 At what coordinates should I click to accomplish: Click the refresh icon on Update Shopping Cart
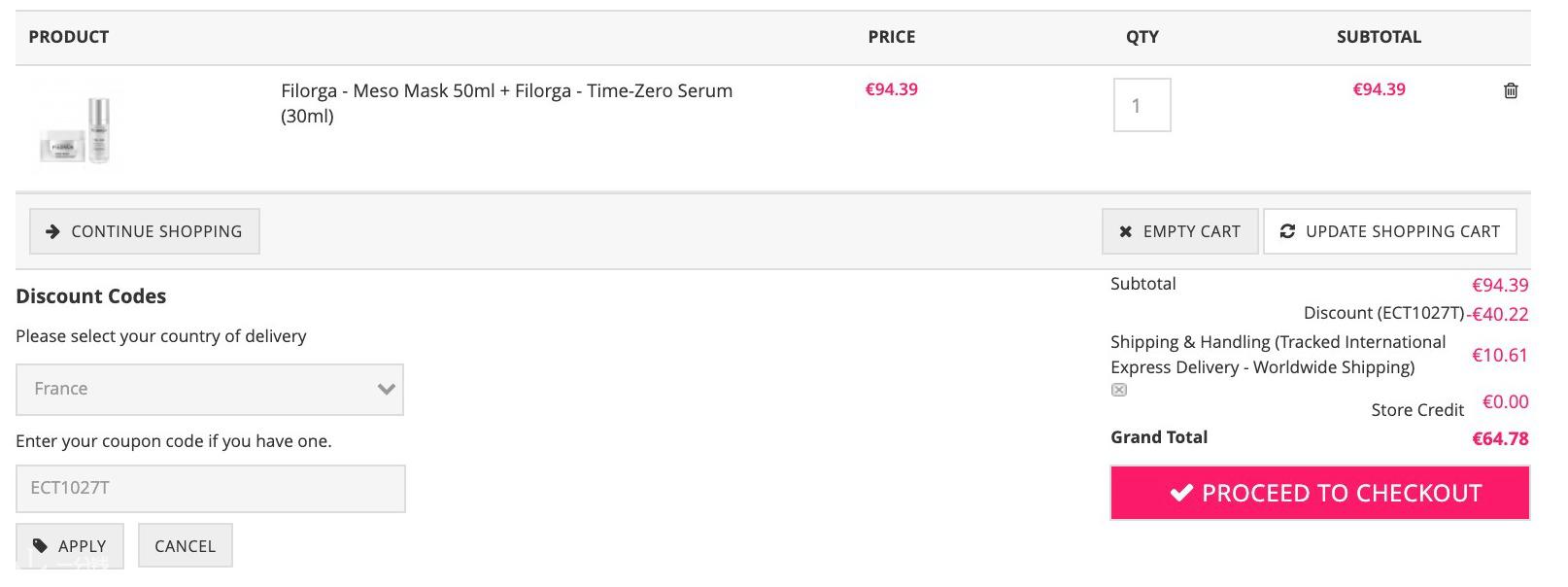1287,231
